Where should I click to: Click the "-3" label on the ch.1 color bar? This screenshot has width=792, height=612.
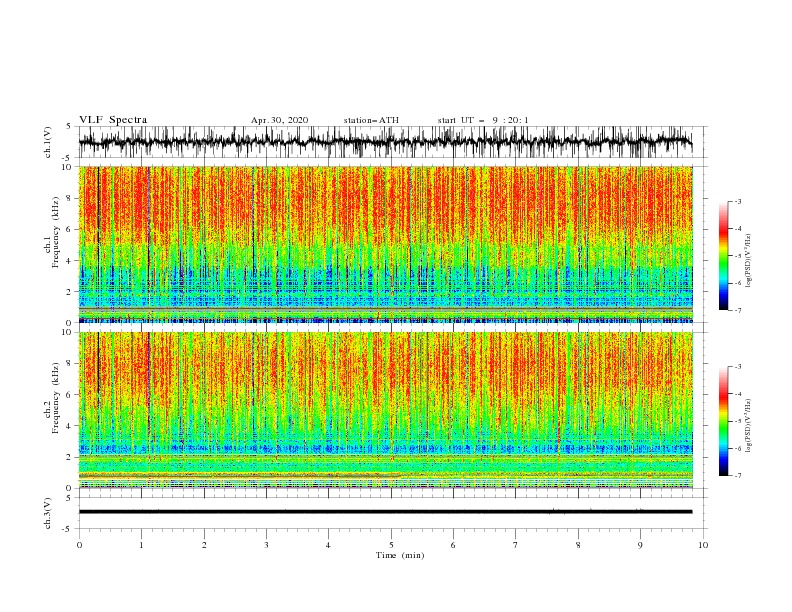pyautogui.click(x=738, y=201)
